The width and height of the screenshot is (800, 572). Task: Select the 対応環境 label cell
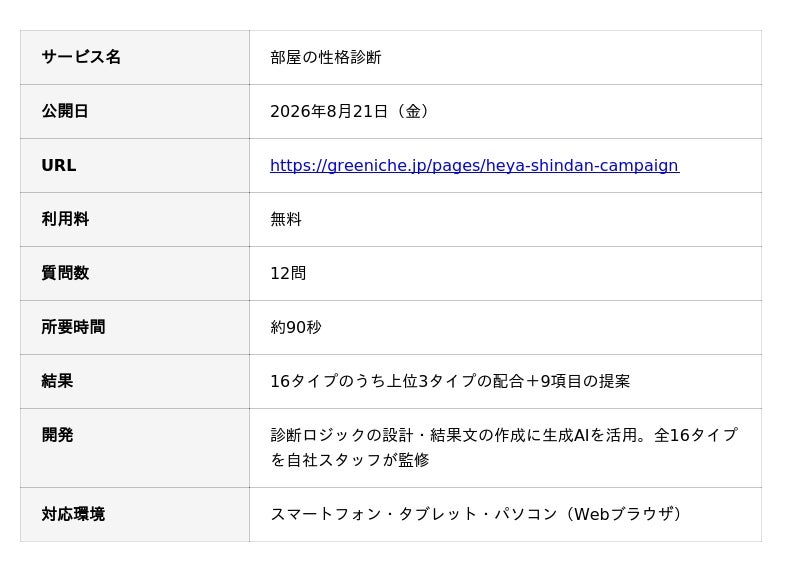coord(135,515)
